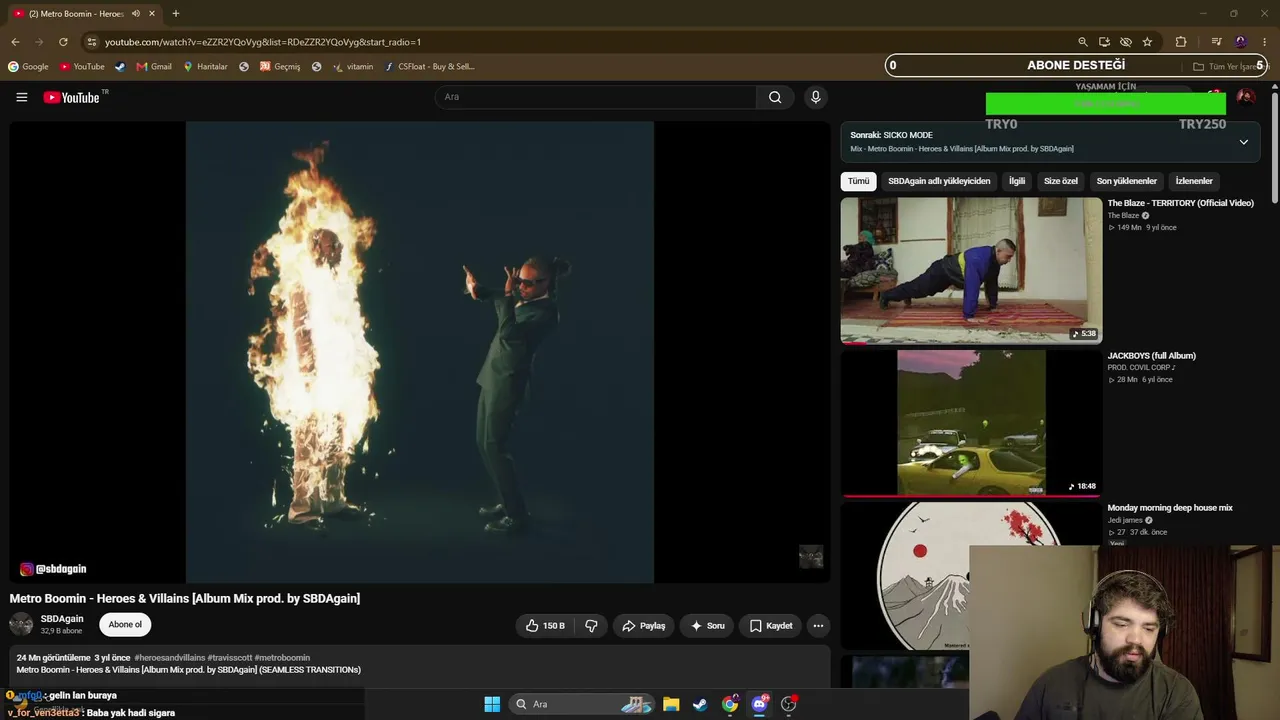Select the SBDAgain adlı yükleyiciden chip
The height and width of the screenshot is (720, 1280).
coord(939,181)
